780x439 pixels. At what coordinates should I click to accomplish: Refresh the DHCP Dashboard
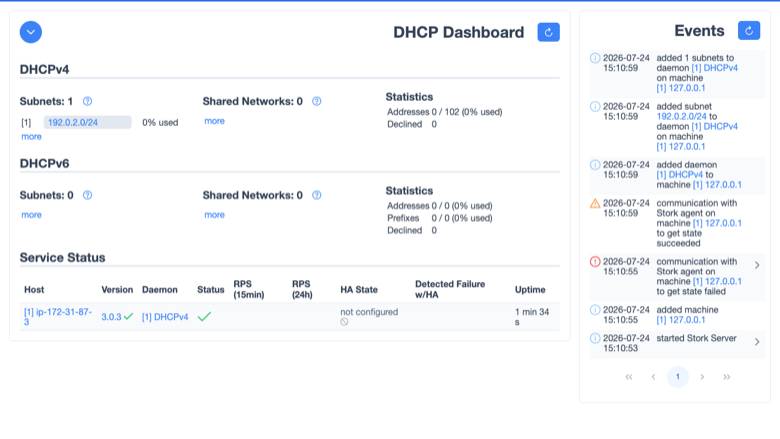click(x=549, y=32)
